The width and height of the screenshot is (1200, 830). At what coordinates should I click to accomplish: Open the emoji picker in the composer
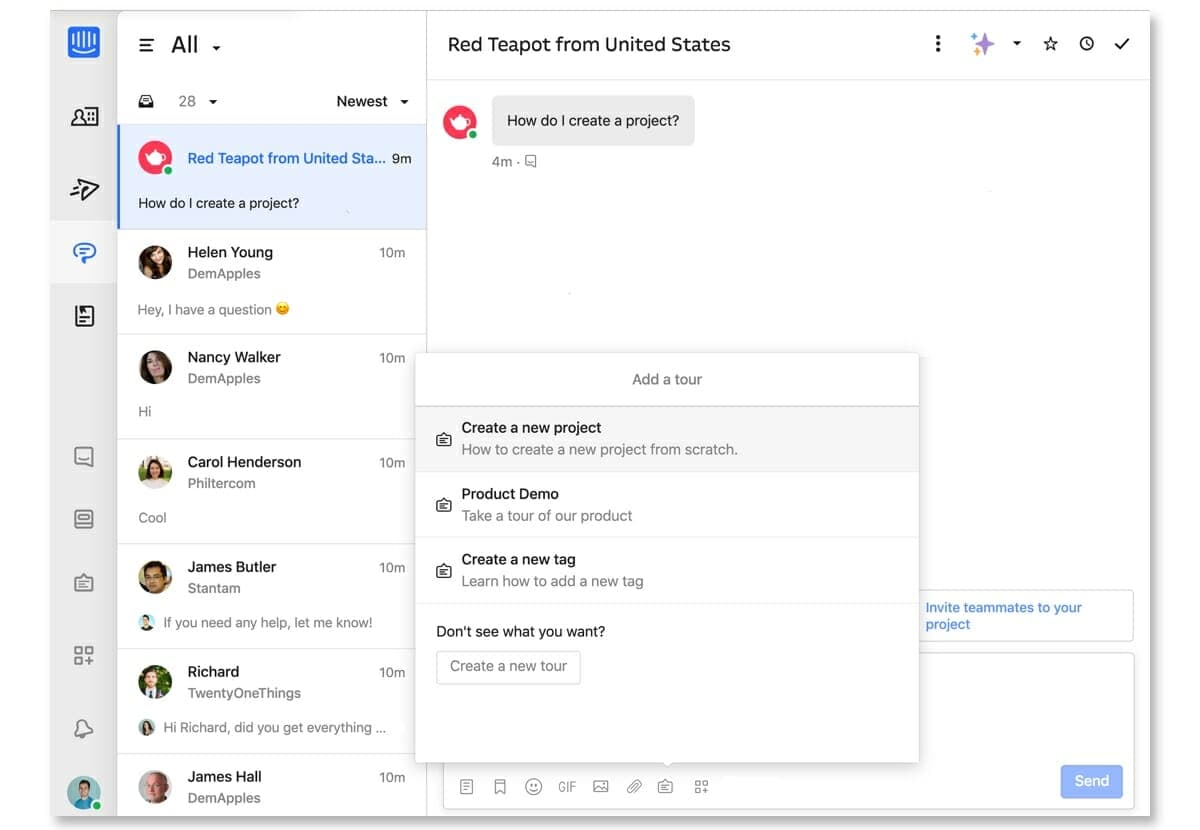(x=534, y=787)
